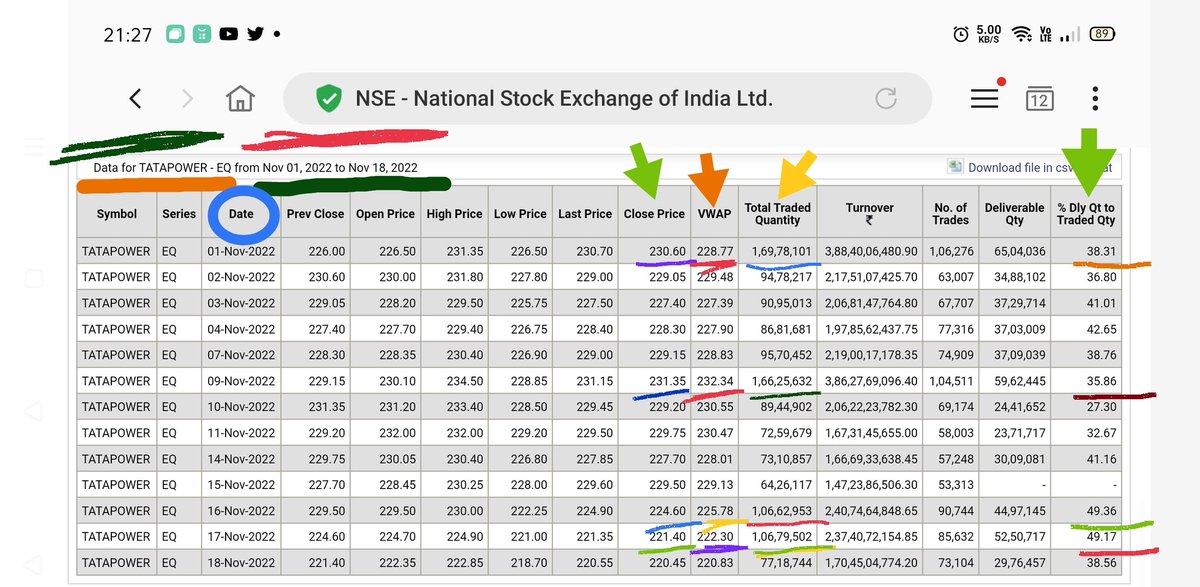Screen dimensions: 1200x587
Task: Select the 14-Nov-2022 date cell
Action: (241, 459)
